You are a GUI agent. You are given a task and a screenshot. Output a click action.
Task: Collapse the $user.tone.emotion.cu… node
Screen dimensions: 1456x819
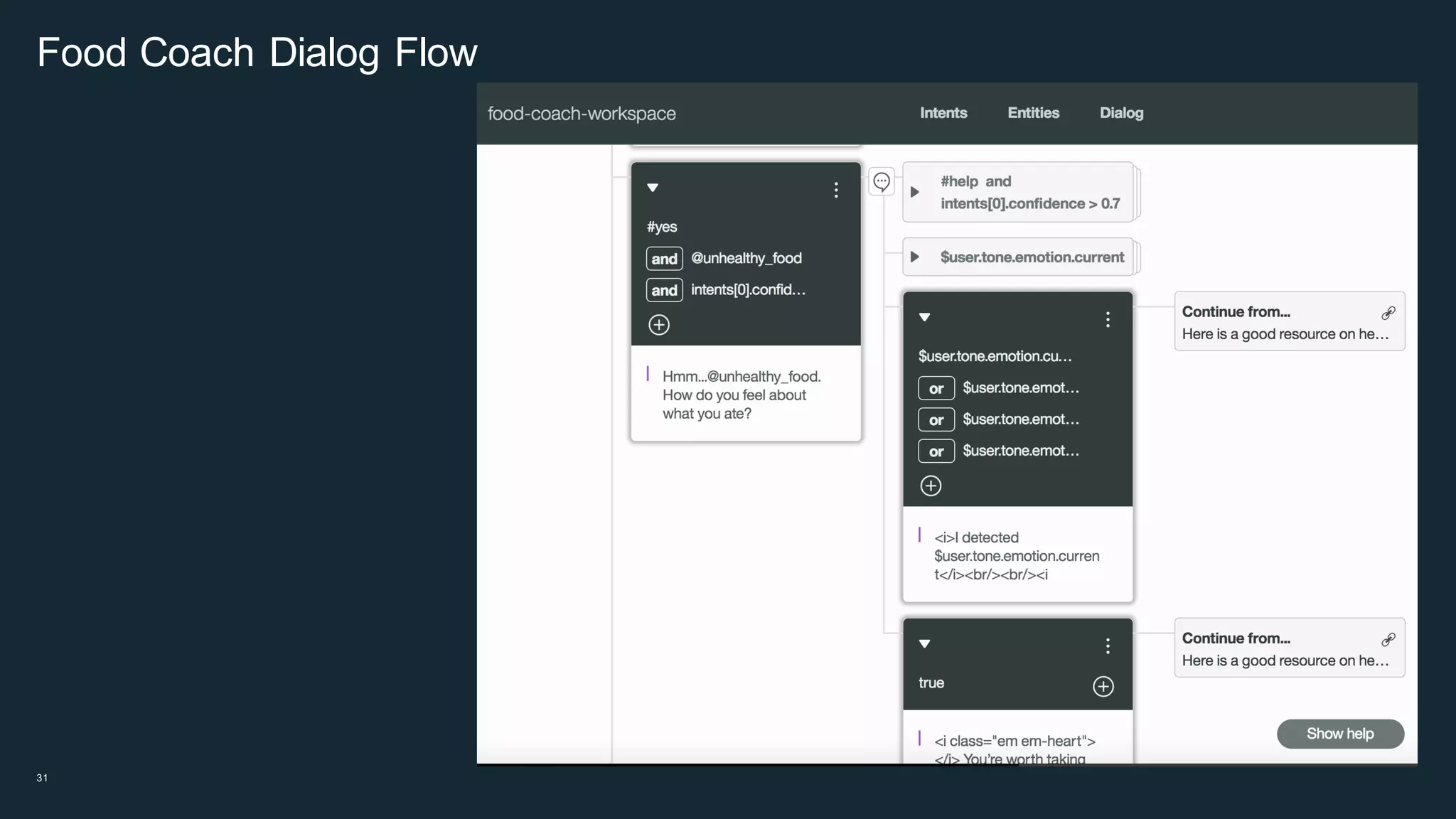[924, 317]
